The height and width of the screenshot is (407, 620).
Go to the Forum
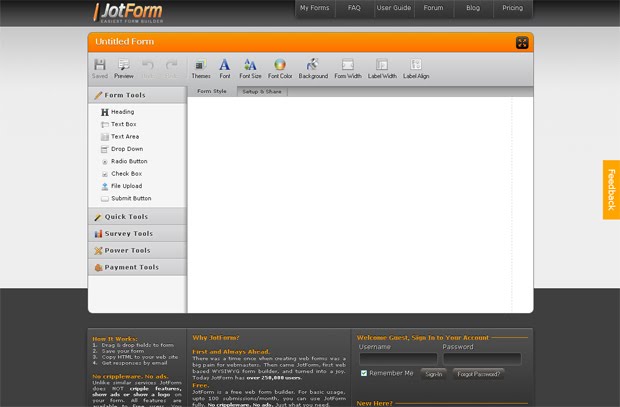tap(433, 8)
